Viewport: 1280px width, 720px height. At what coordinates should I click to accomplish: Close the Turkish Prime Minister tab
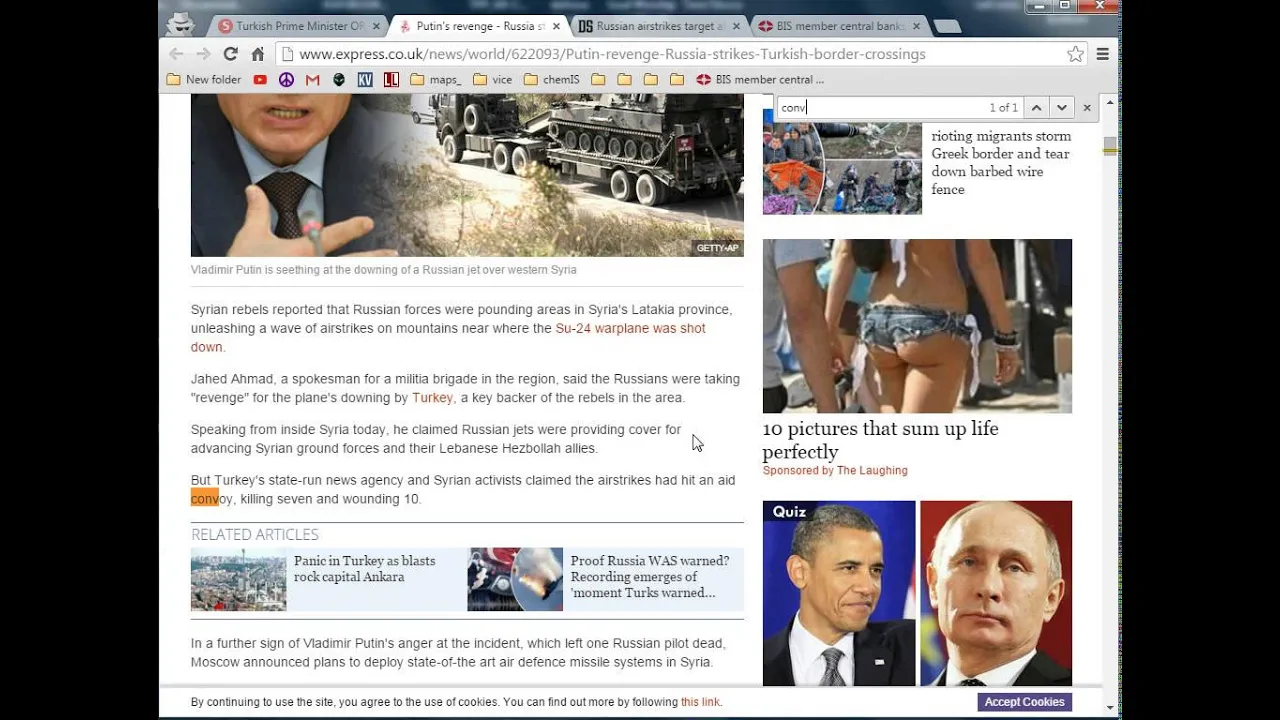point(376,26)
